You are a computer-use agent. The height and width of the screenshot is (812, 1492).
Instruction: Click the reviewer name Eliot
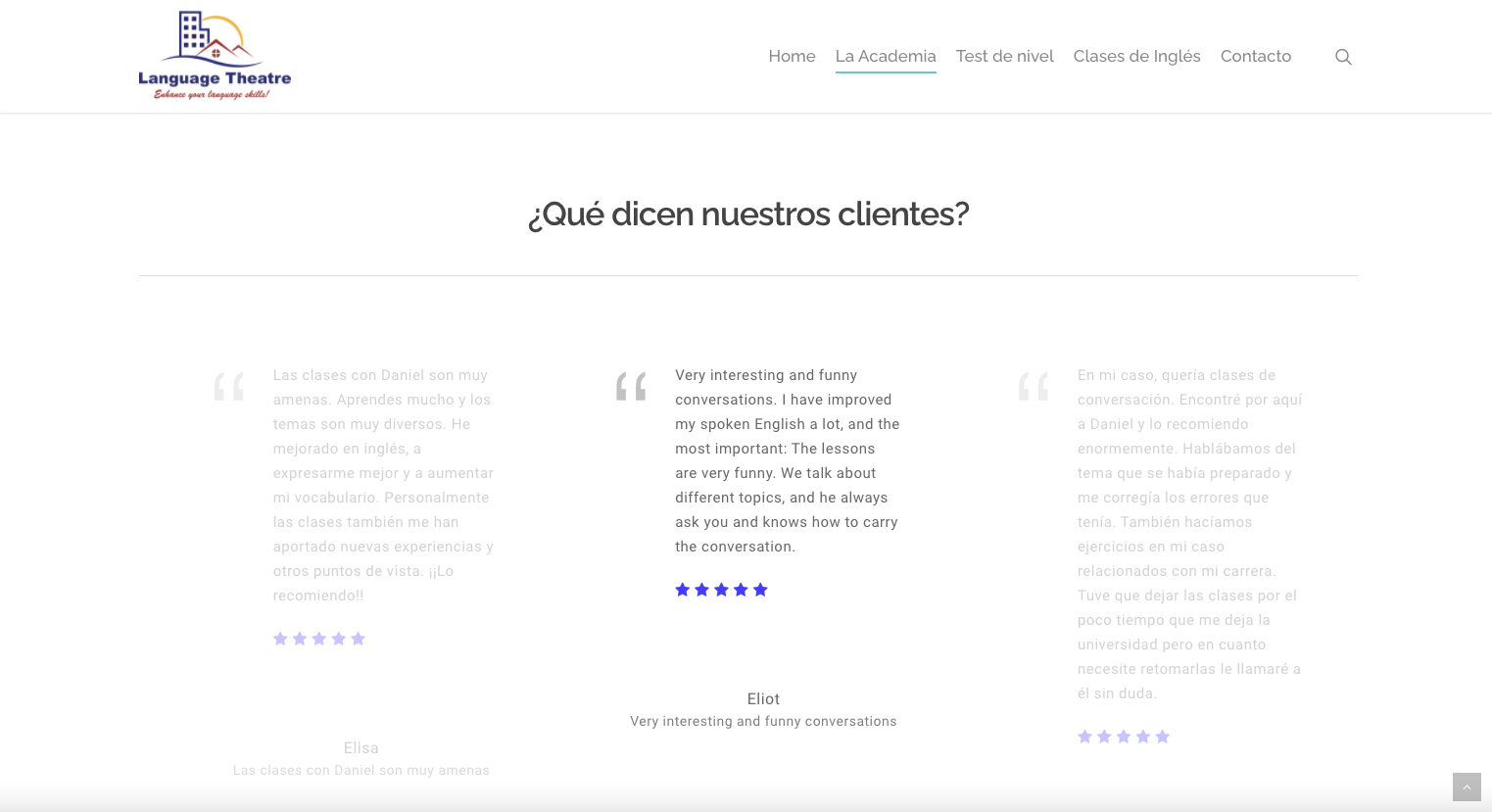click(x=763, y=698)
